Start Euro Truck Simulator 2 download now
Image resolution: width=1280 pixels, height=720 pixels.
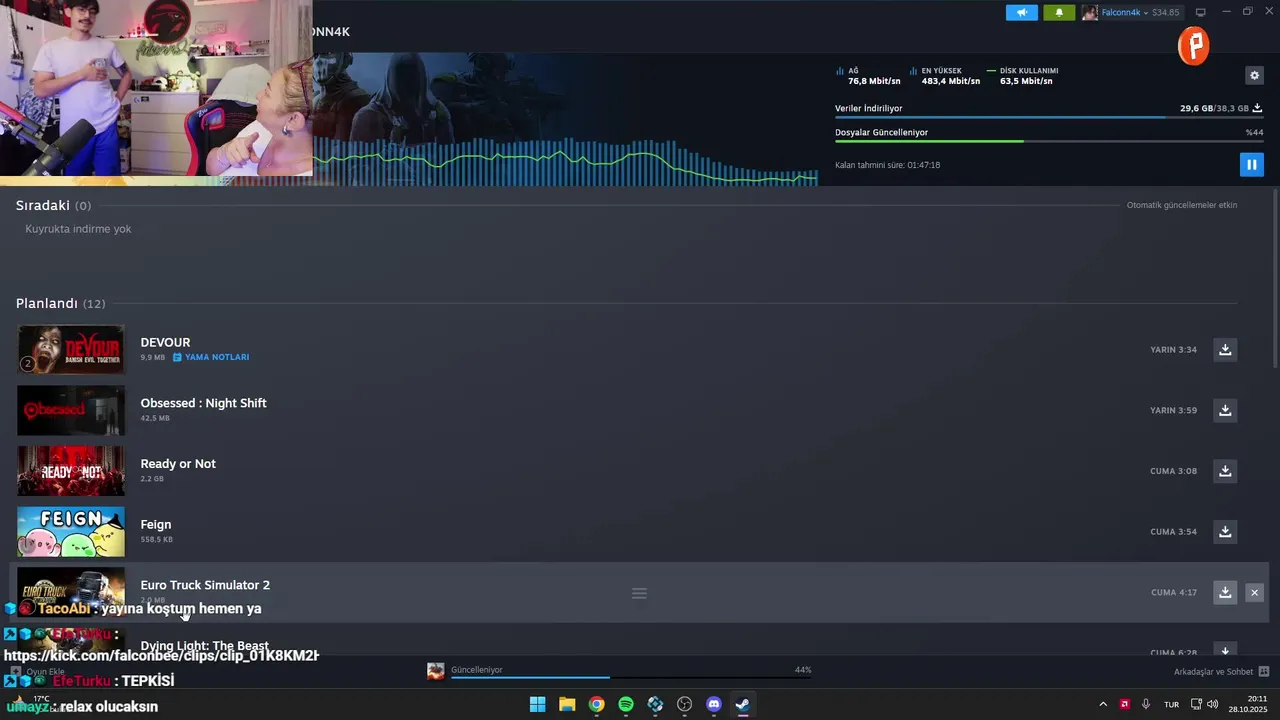pos(1225,592)
